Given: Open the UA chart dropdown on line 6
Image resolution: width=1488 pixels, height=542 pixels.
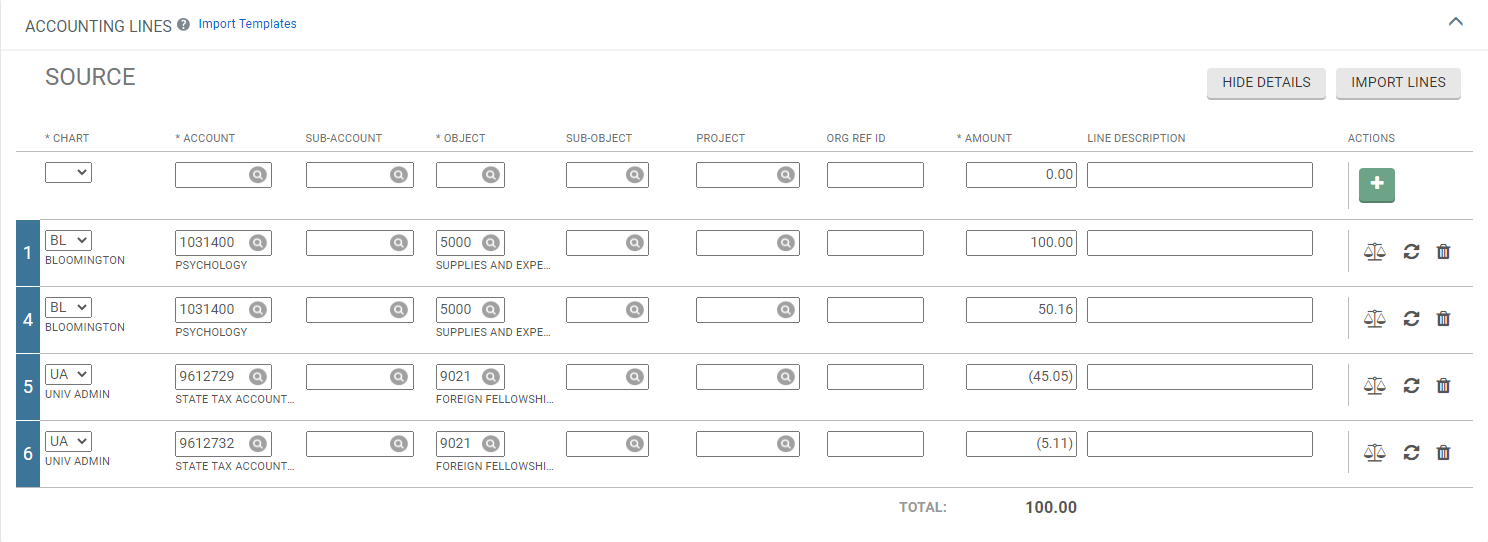Looking at the screenshot, I should click(68, 441).
